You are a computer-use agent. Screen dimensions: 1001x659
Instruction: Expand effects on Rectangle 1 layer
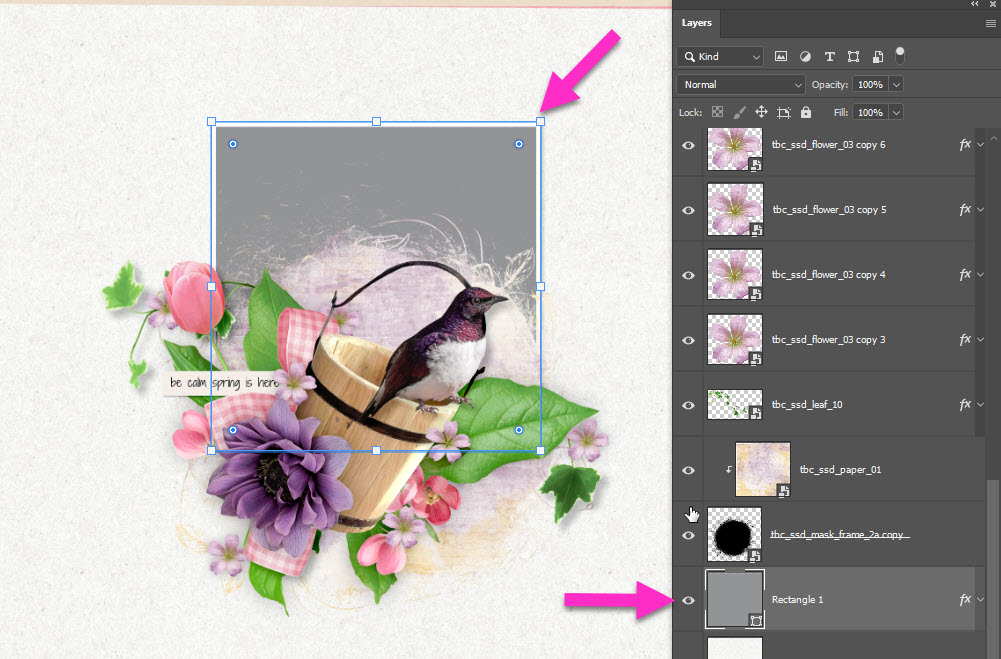(981, 599)
